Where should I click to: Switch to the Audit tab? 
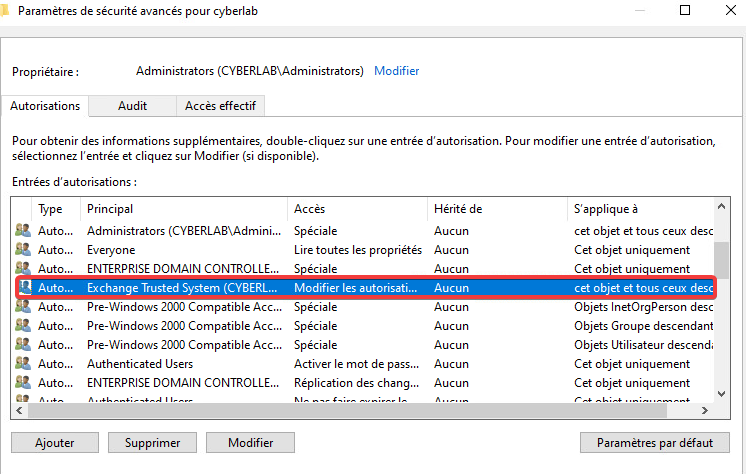pos(132,106)
